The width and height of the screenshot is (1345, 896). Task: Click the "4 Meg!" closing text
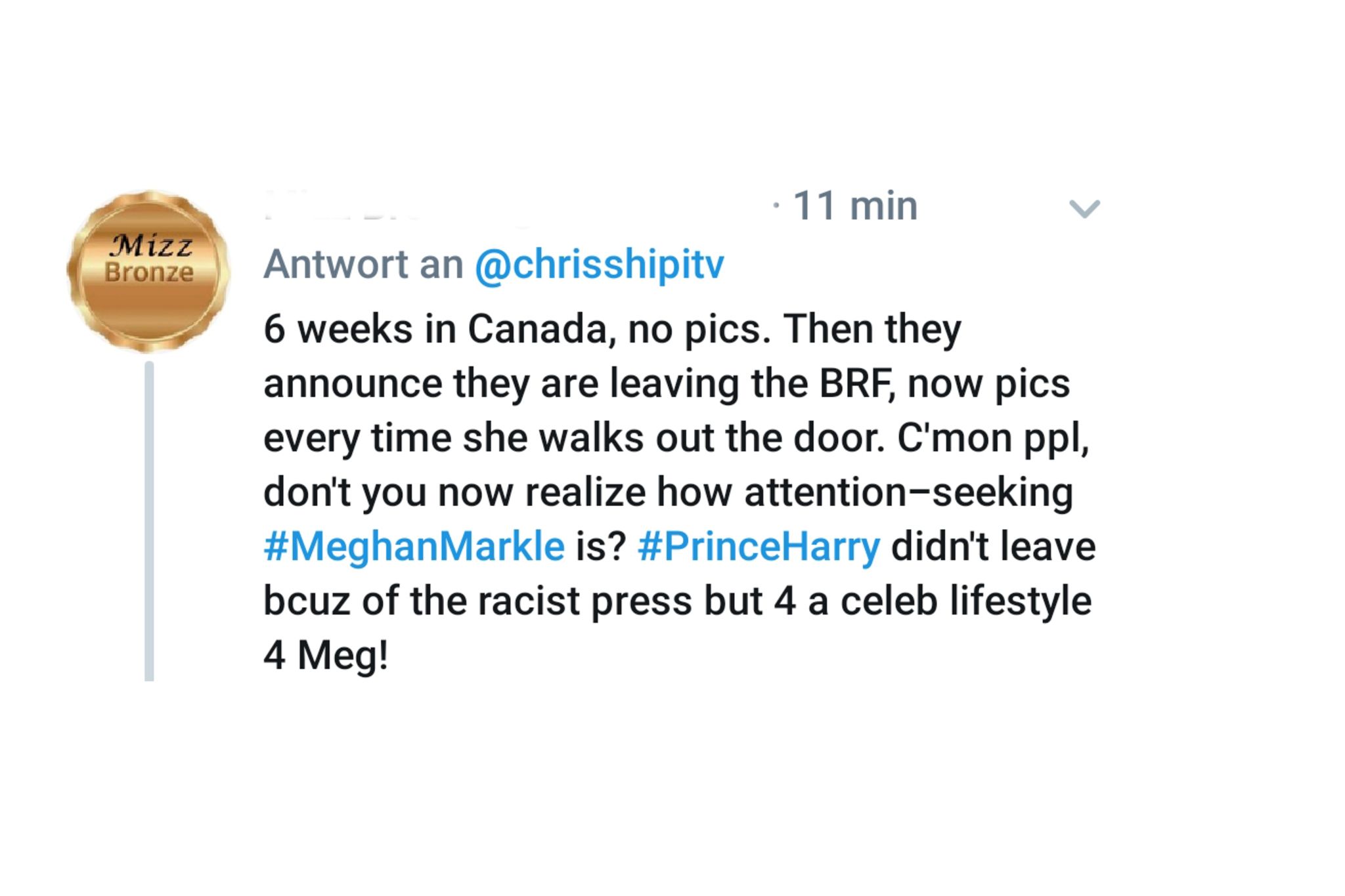(x=326, y=655)
